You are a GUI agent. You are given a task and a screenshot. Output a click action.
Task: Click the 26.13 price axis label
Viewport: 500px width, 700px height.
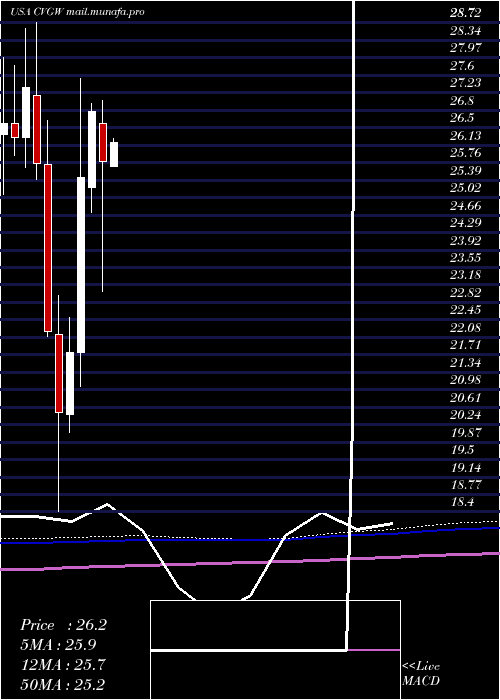pos(466,136)
